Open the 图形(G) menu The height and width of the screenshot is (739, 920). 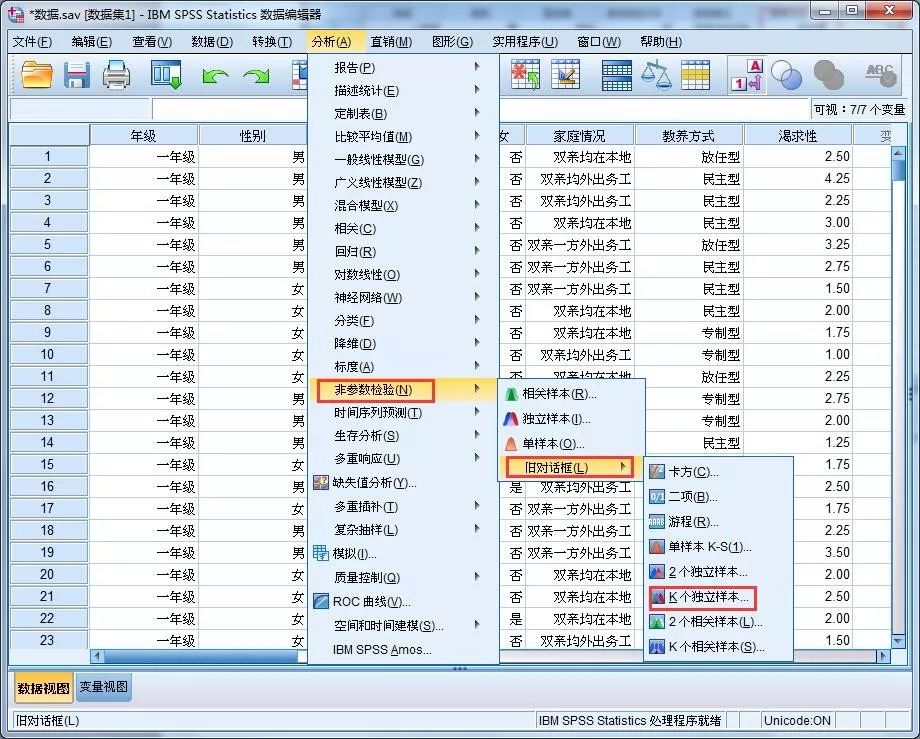452,42
